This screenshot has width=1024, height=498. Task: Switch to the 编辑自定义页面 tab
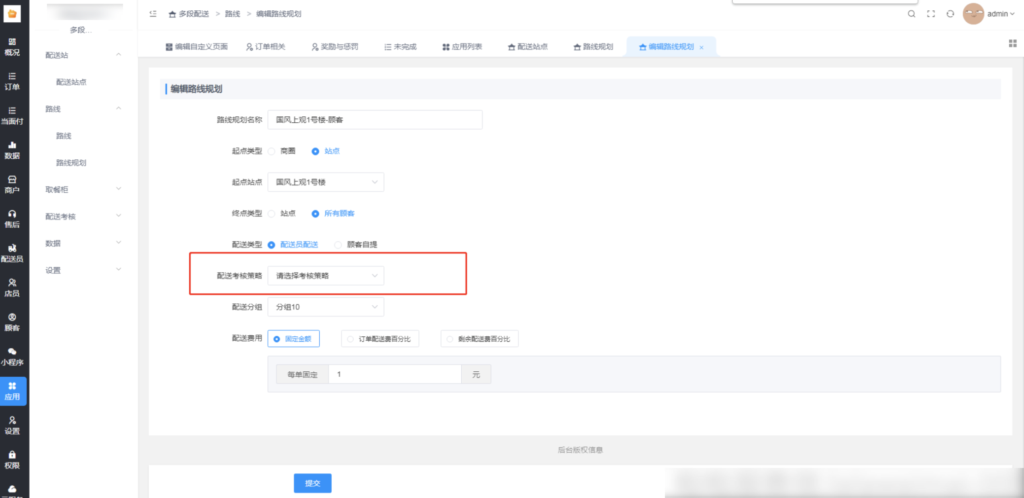[197, 47]
